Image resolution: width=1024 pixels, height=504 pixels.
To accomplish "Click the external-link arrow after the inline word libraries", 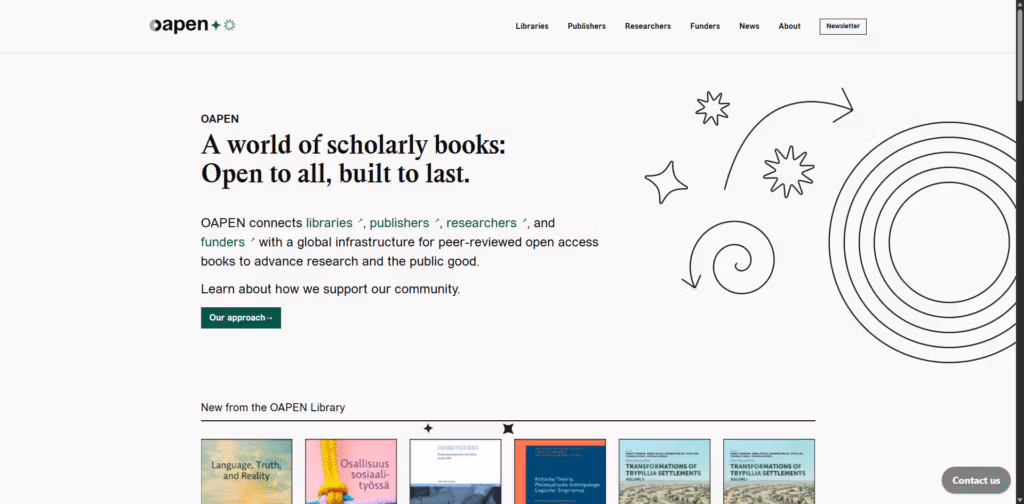I will 361,221.
